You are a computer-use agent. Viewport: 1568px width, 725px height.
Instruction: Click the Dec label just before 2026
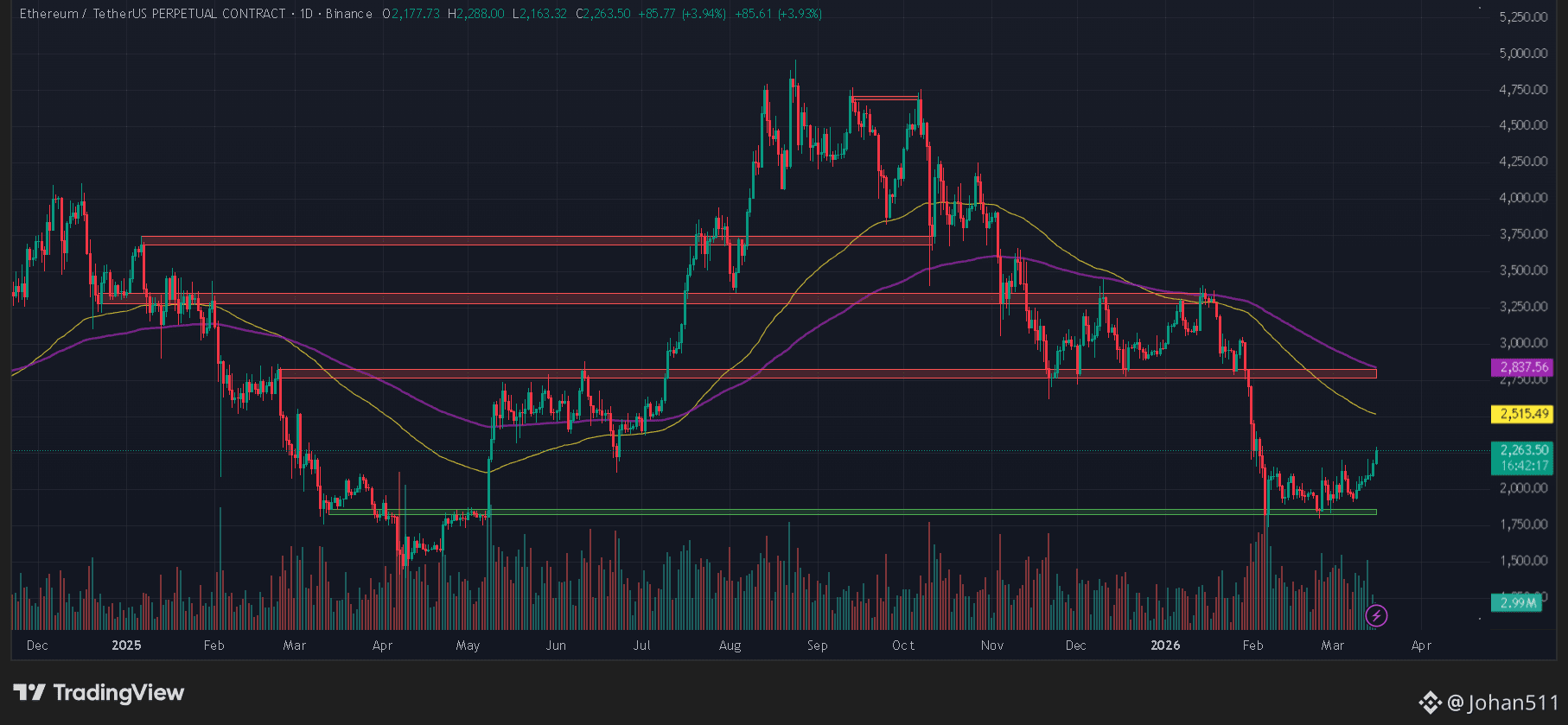click(x=1075, y=646)
